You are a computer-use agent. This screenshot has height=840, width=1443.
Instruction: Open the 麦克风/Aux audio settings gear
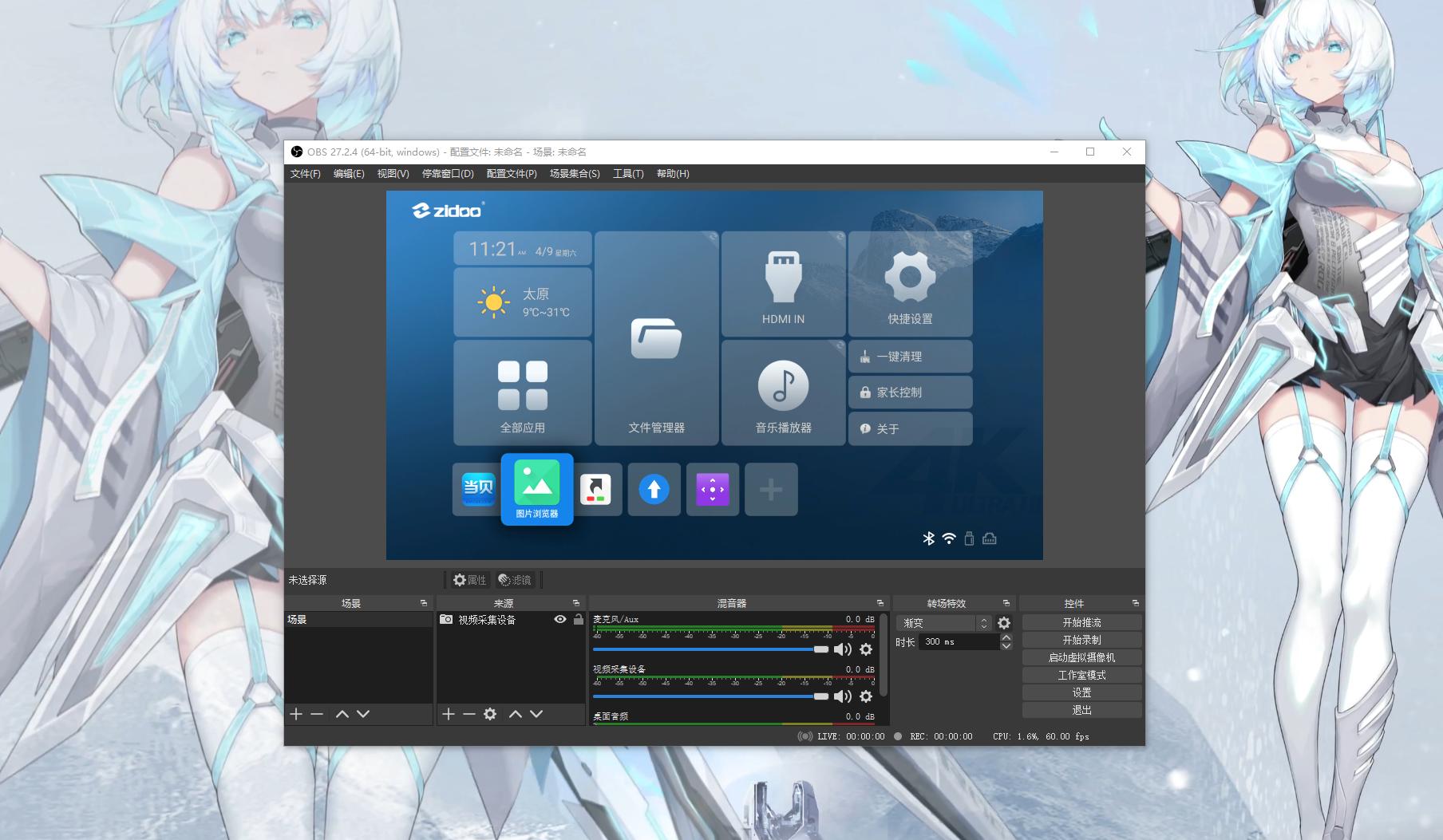865,649
